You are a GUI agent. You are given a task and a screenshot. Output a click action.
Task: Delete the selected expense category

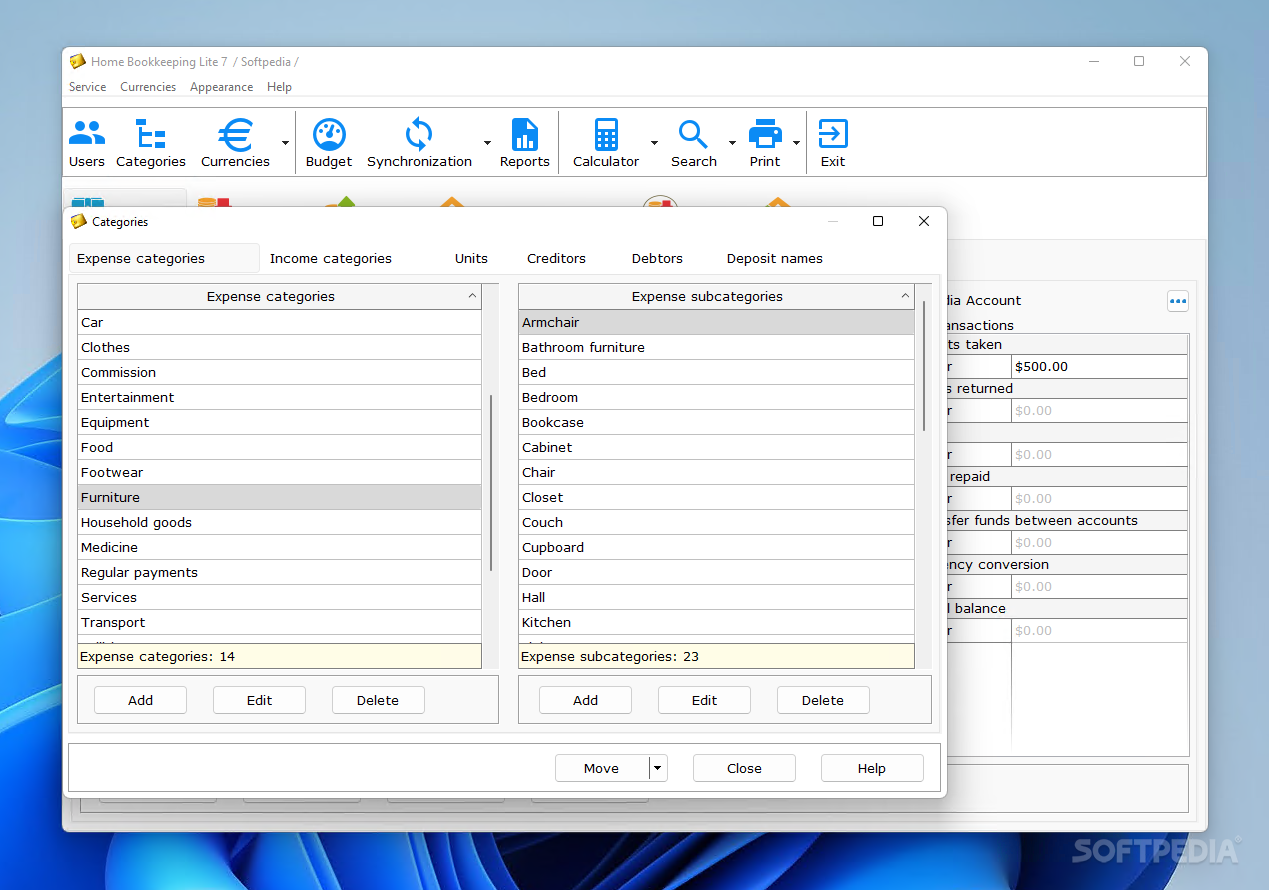tap(378, 700)
